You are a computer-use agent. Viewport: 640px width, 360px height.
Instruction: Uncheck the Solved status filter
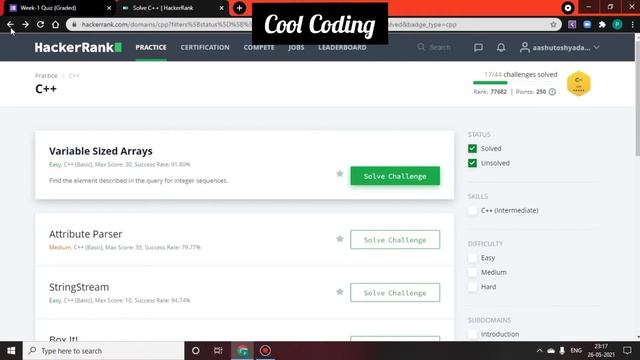tap(472, 149)
